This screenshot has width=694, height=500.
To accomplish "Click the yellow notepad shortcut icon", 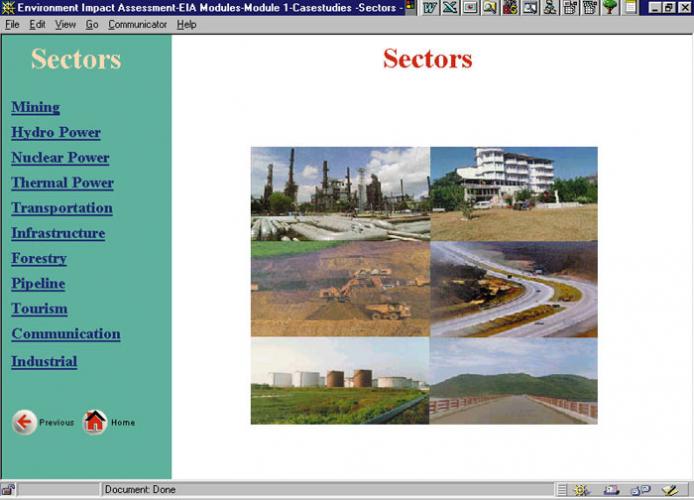I will tap(630, 7).
